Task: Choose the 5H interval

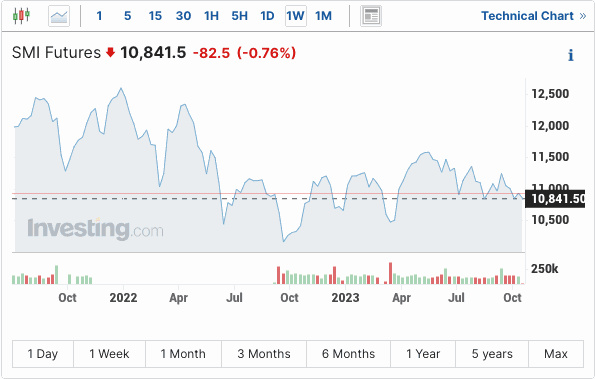Action: tap(239, 16)
